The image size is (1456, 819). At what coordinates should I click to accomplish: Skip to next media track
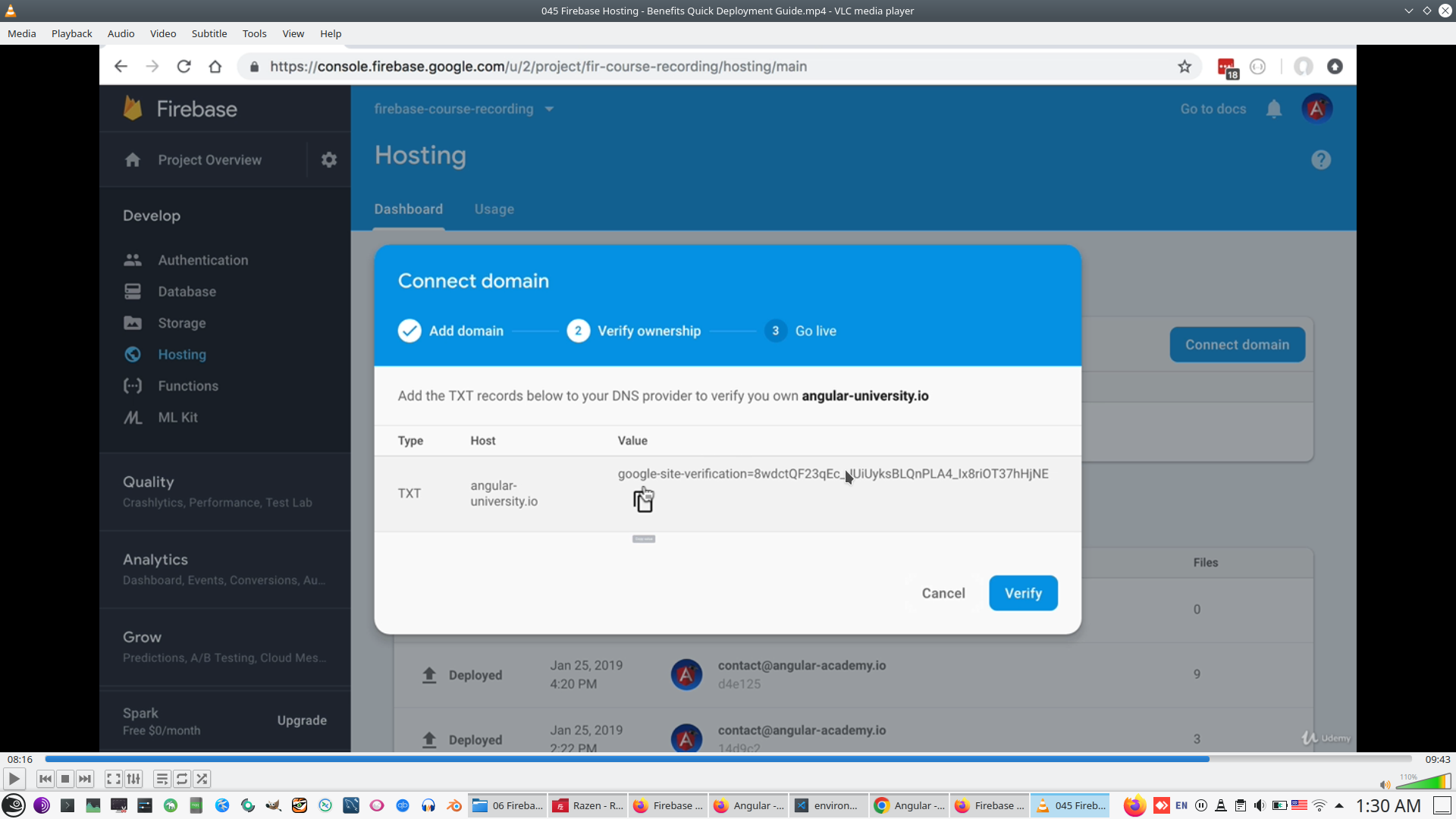pos(85,779)
